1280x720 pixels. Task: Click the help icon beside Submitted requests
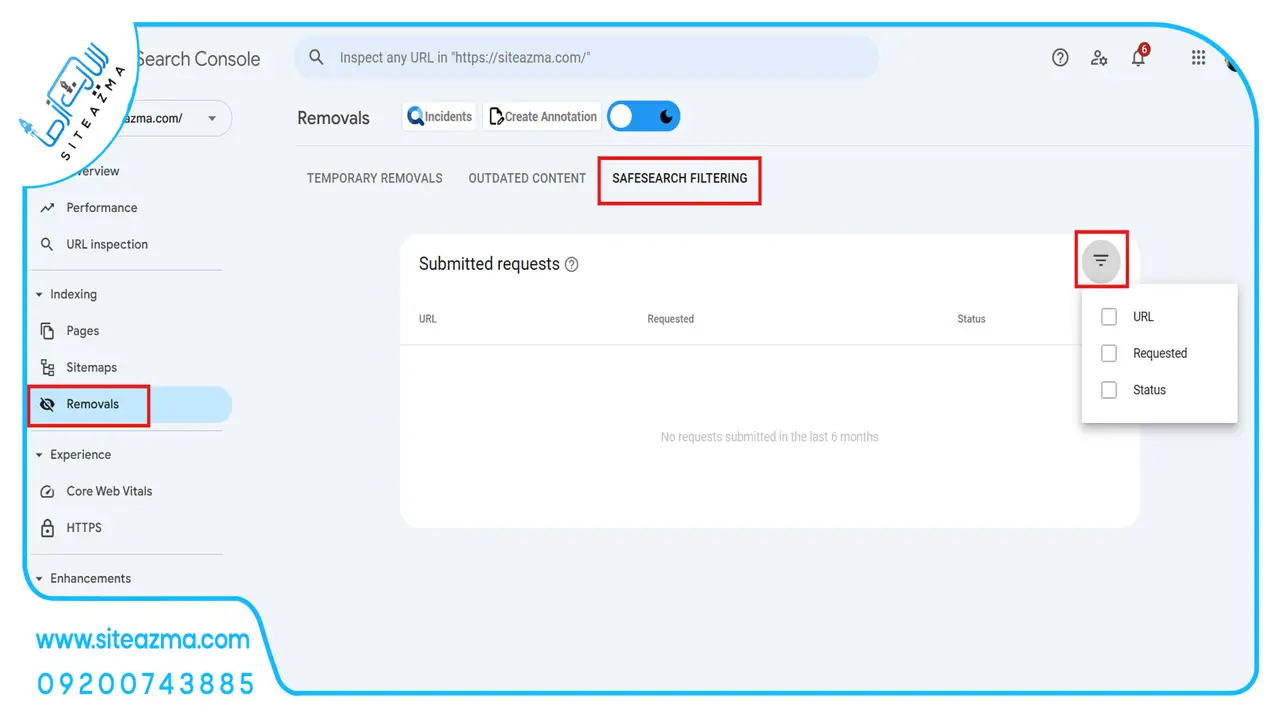click(x=571, y=265)
